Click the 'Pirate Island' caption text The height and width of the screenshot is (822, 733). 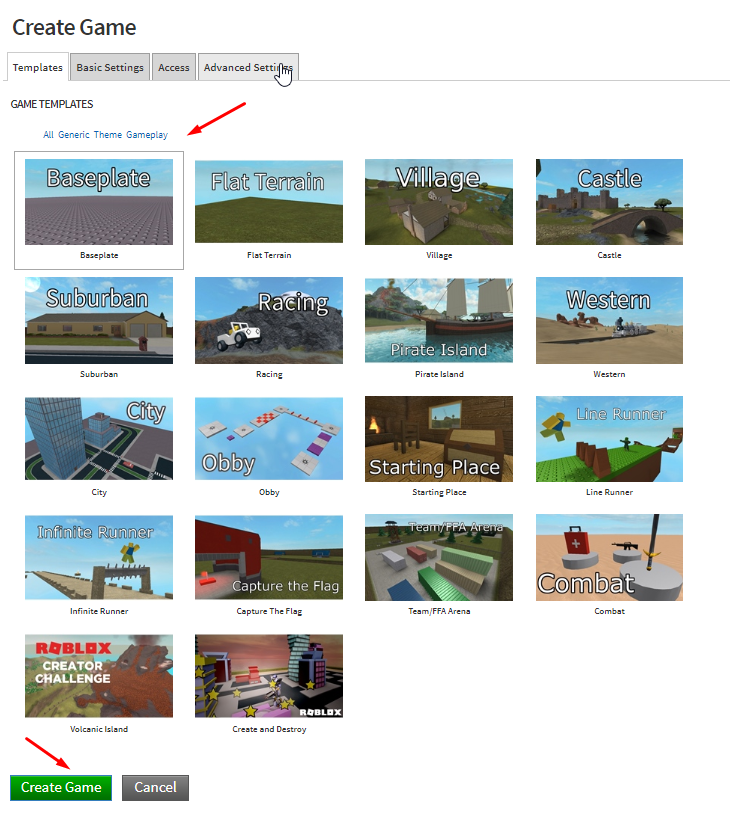[439, 374]
